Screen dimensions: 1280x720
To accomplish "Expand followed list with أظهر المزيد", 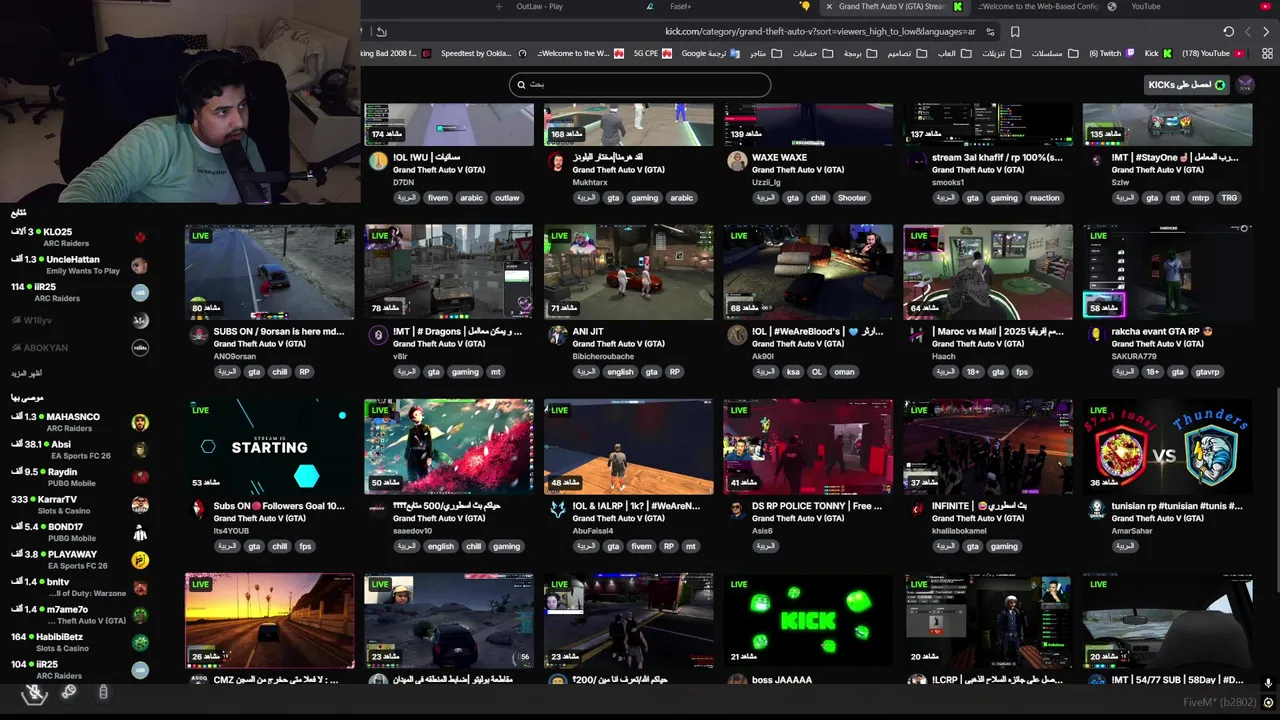I will 26,373.
